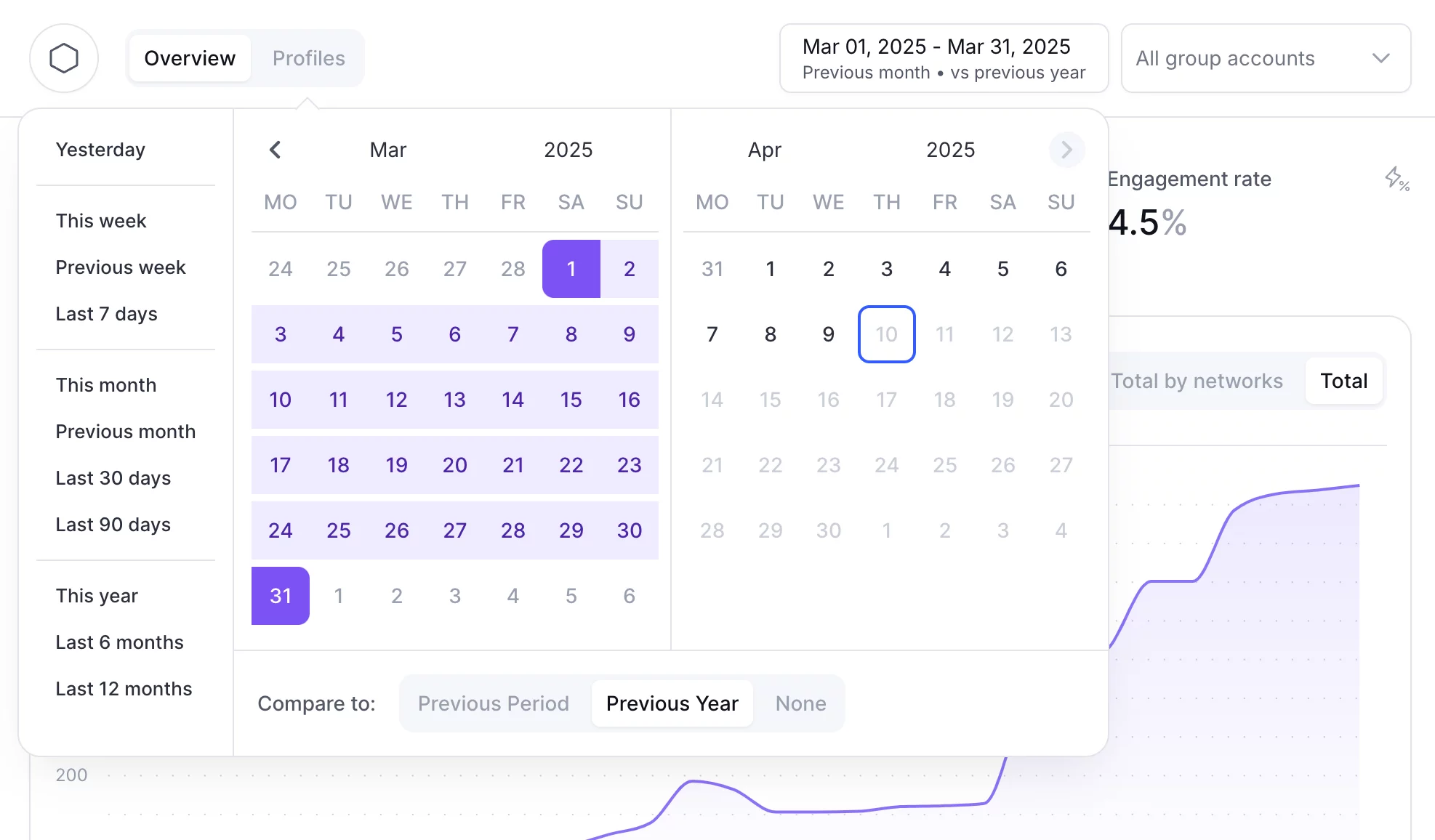The image size is (1435, 840).
Task: Select the Overview tab
Action: coord(190,58)
